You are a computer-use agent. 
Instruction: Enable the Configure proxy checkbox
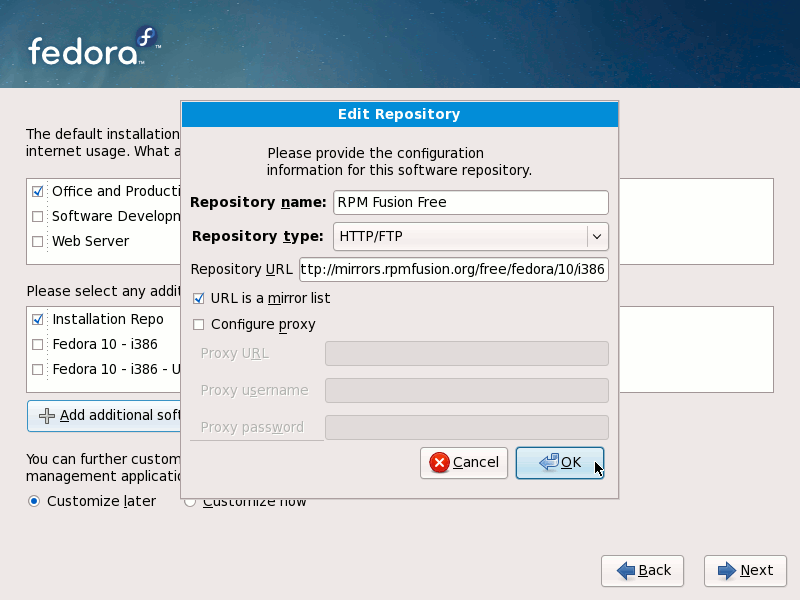click(198, 324)
